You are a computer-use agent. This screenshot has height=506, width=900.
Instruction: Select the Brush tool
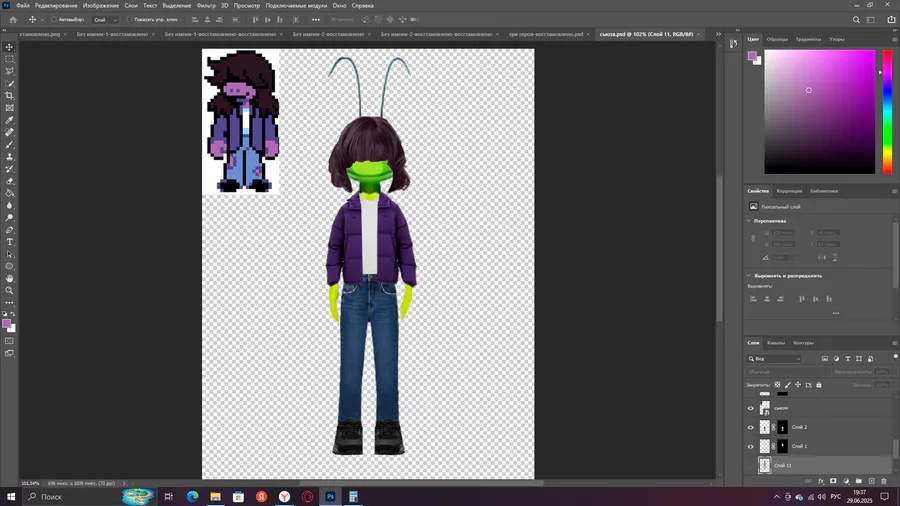[9, 145]
